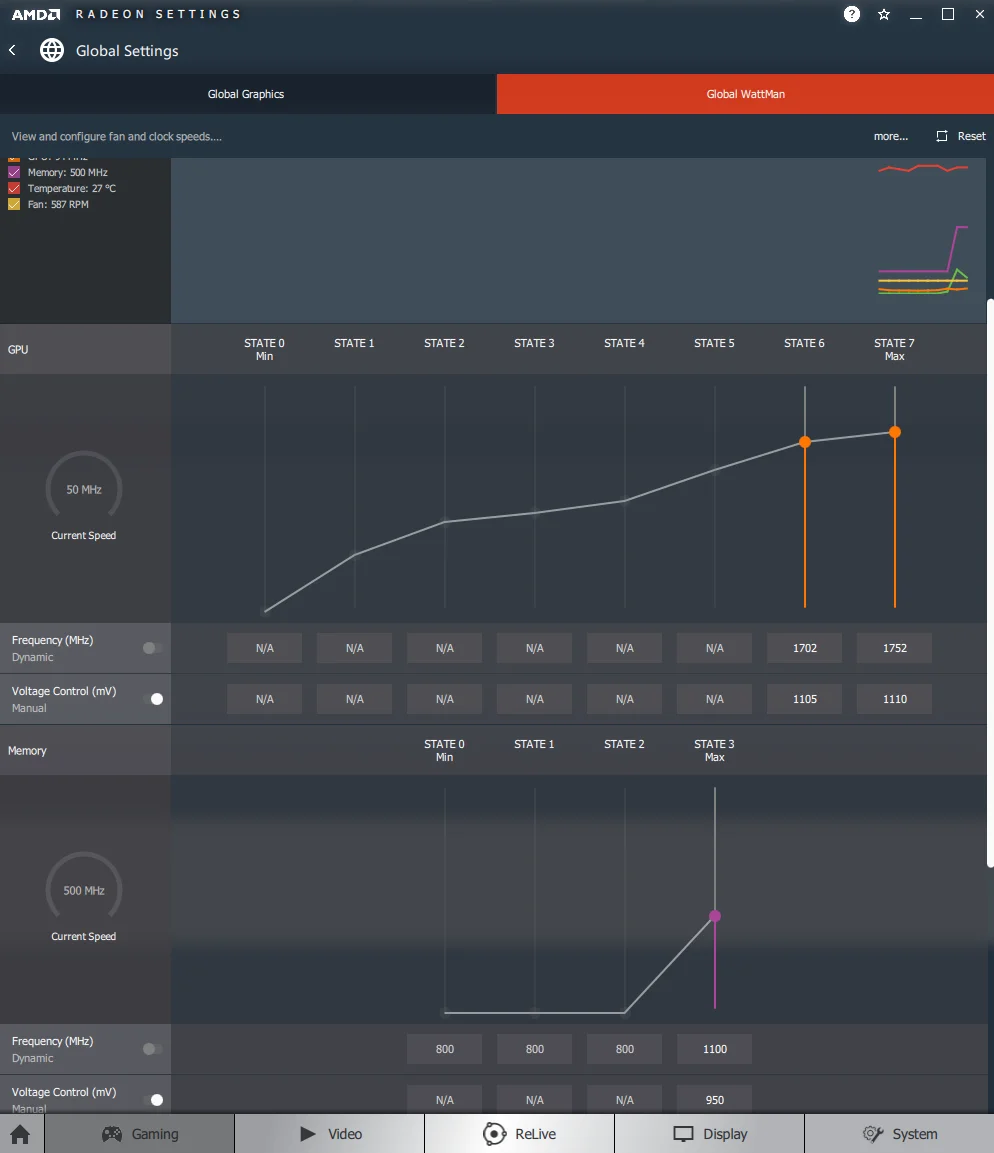Click the back arrow icon
Viewport: 994px width, 1153px height.
12,50
